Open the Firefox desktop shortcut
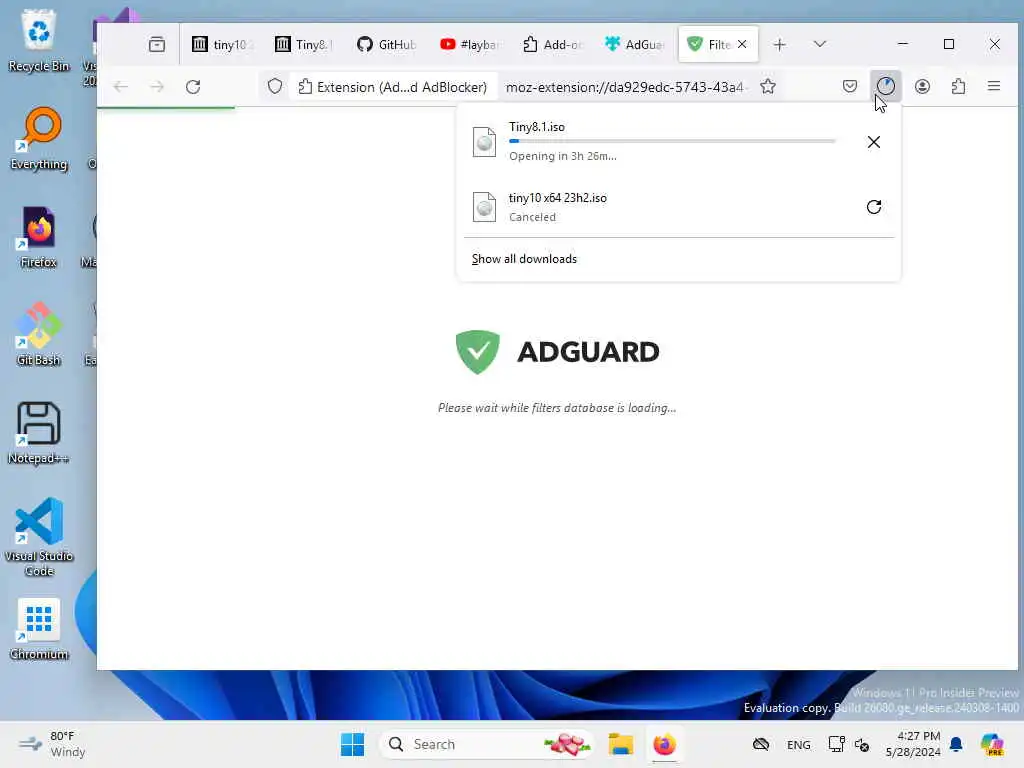This screenshot has height=768, width=1024. [x=39, y=237]
